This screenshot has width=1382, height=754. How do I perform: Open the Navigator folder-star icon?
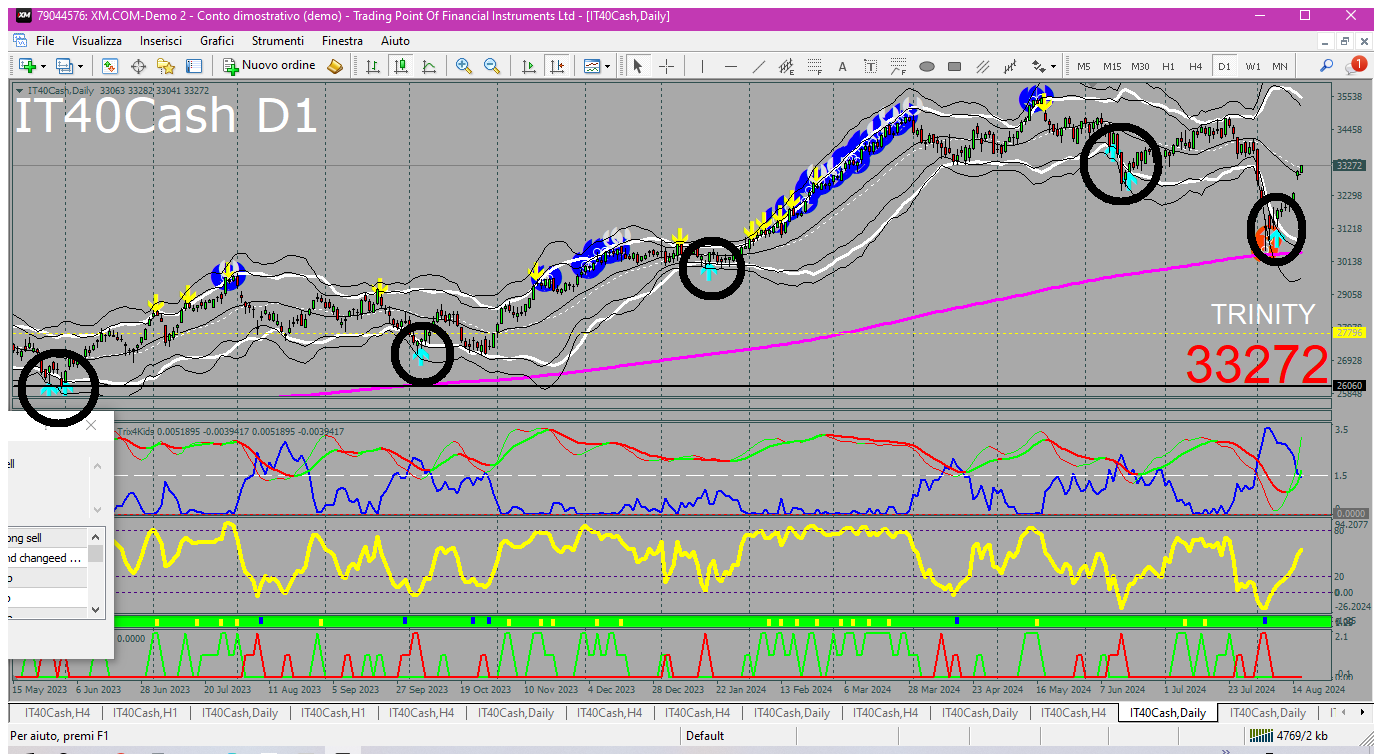pyautogui.click(x=166, y=66)
